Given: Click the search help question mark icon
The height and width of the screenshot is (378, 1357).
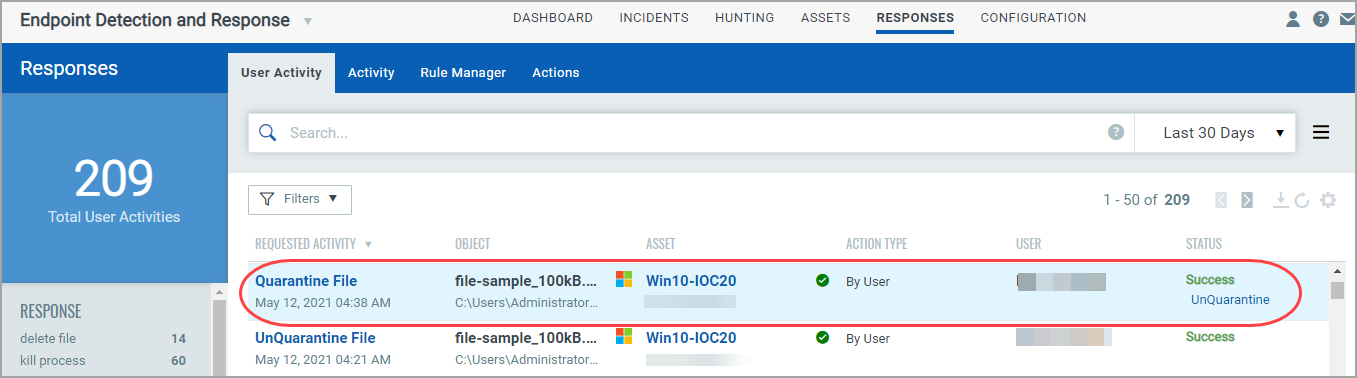Looking at the screenshot, I should (1116, 132).
